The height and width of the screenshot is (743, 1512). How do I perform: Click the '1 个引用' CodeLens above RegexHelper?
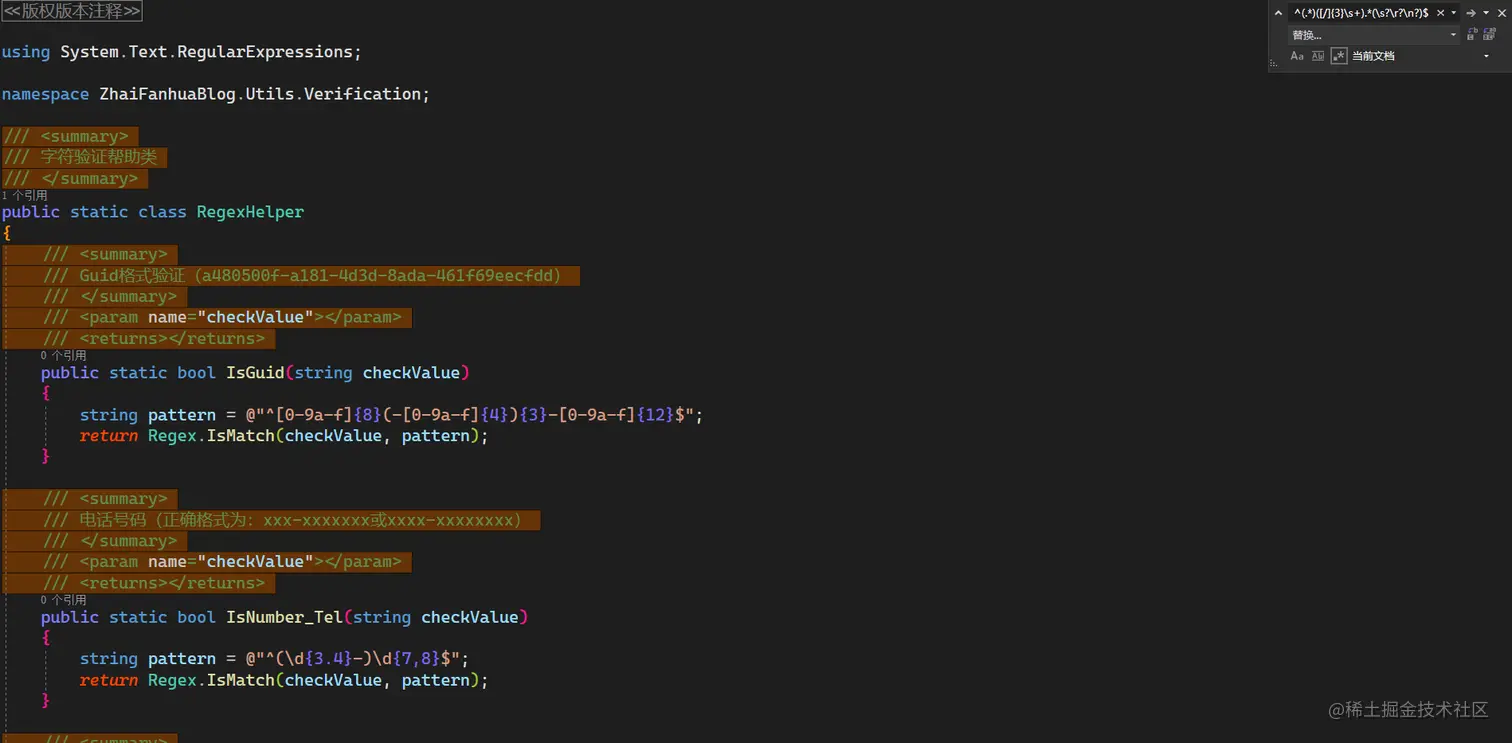[25, 196]
